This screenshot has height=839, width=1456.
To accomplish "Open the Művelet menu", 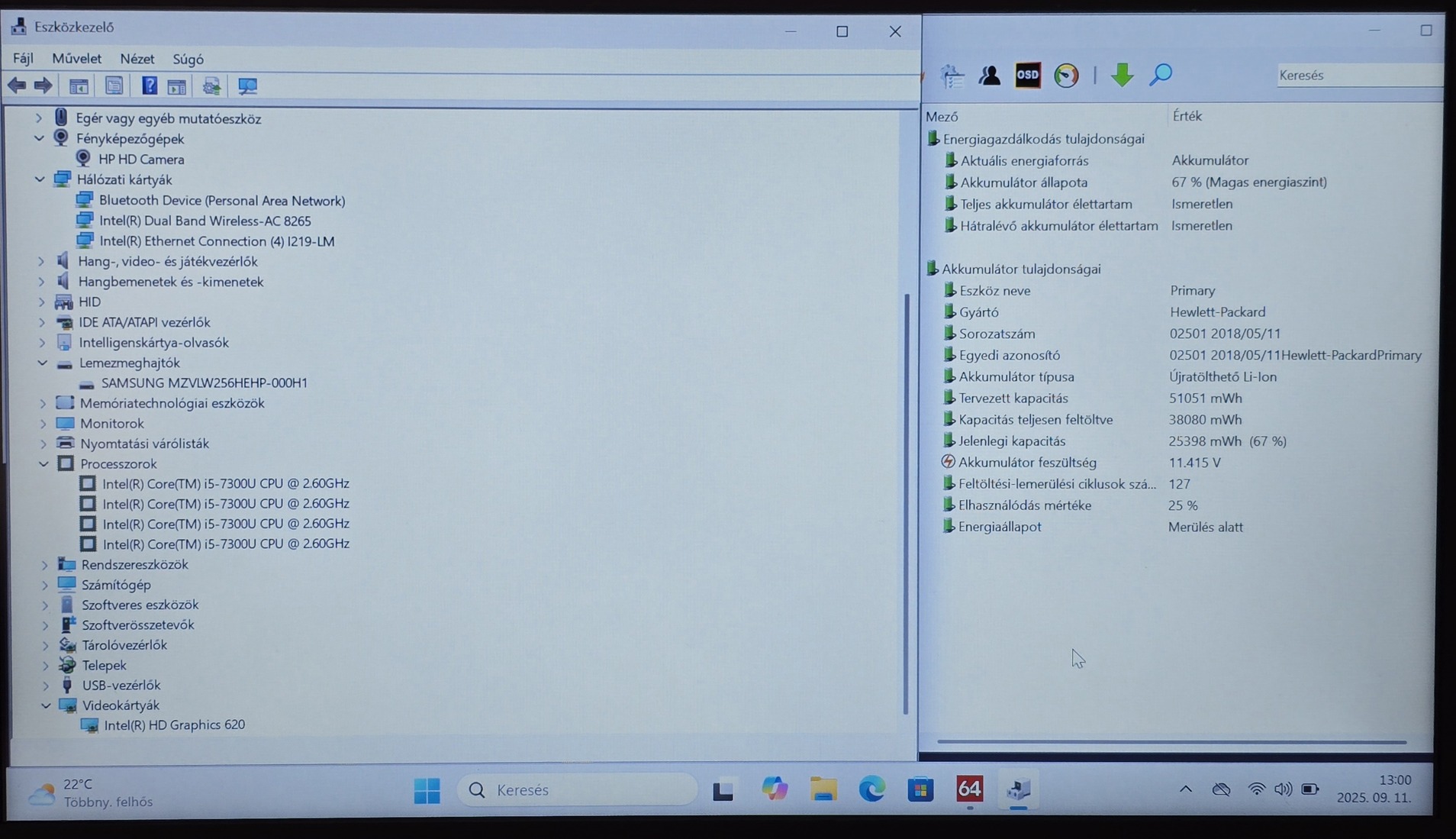I will 76,59.
